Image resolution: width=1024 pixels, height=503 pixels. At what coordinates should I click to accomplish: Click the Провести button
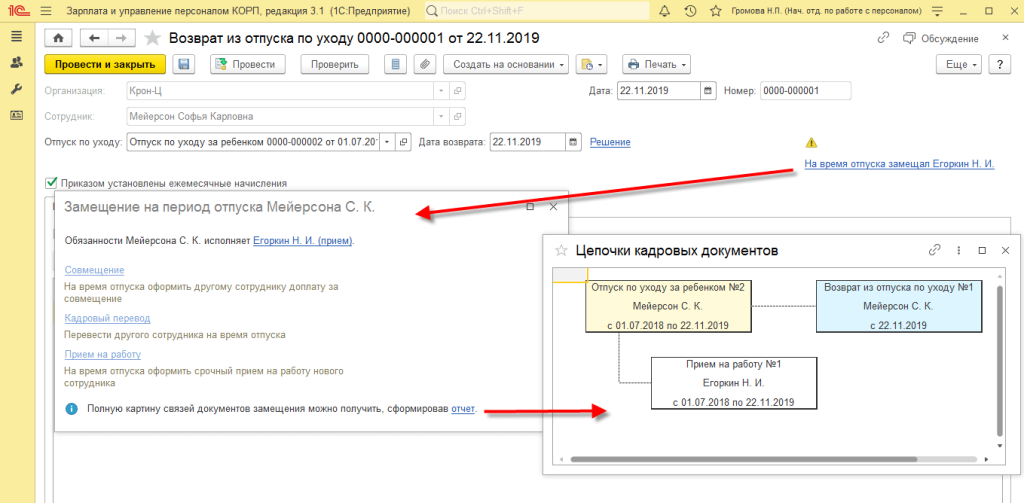point(248,65)
